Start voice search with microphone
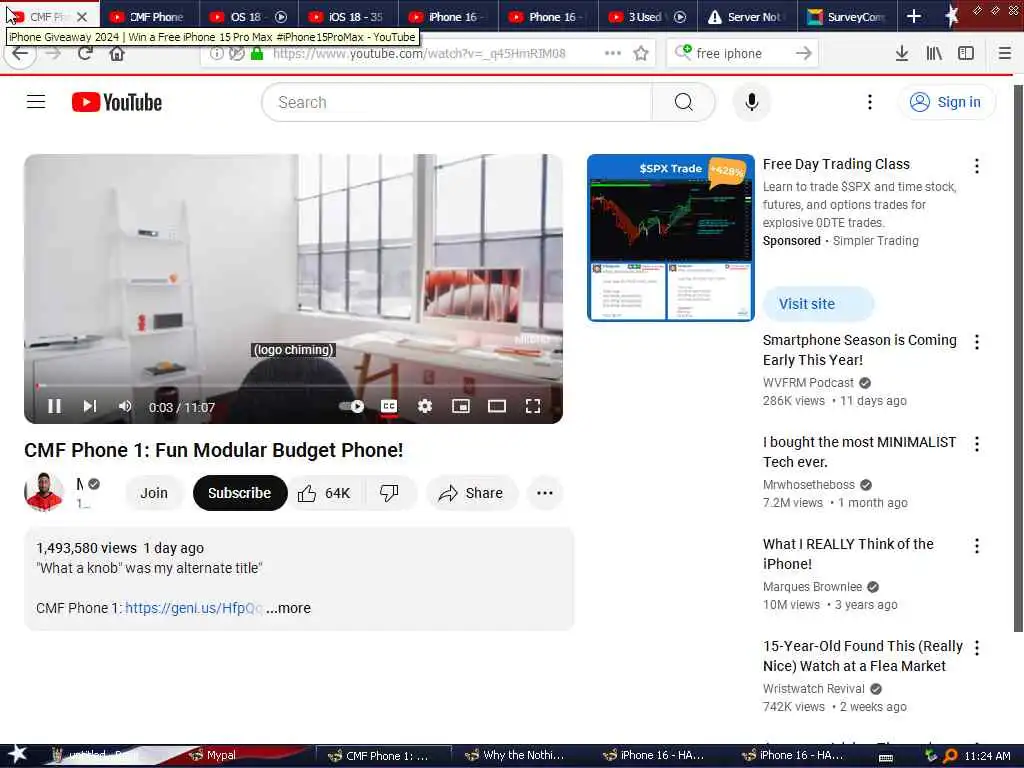This screenshot has width=1024, height=768. [x=752, y=103]
